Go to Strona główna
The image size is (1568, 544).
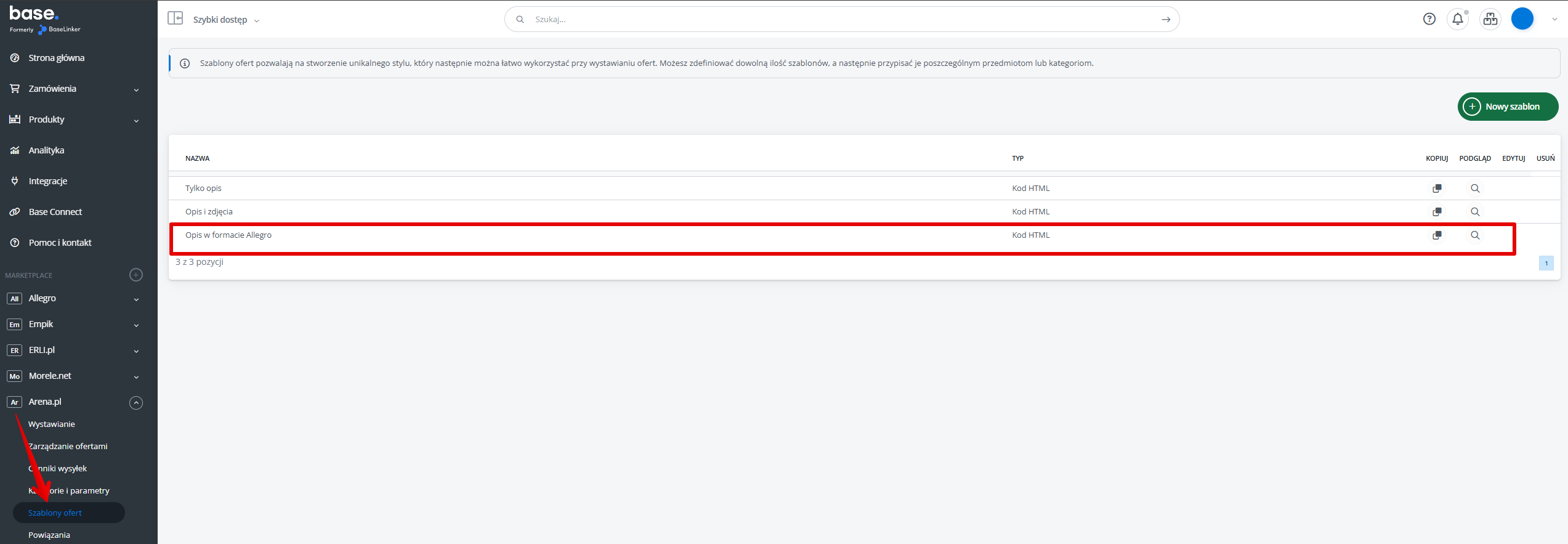56,58
